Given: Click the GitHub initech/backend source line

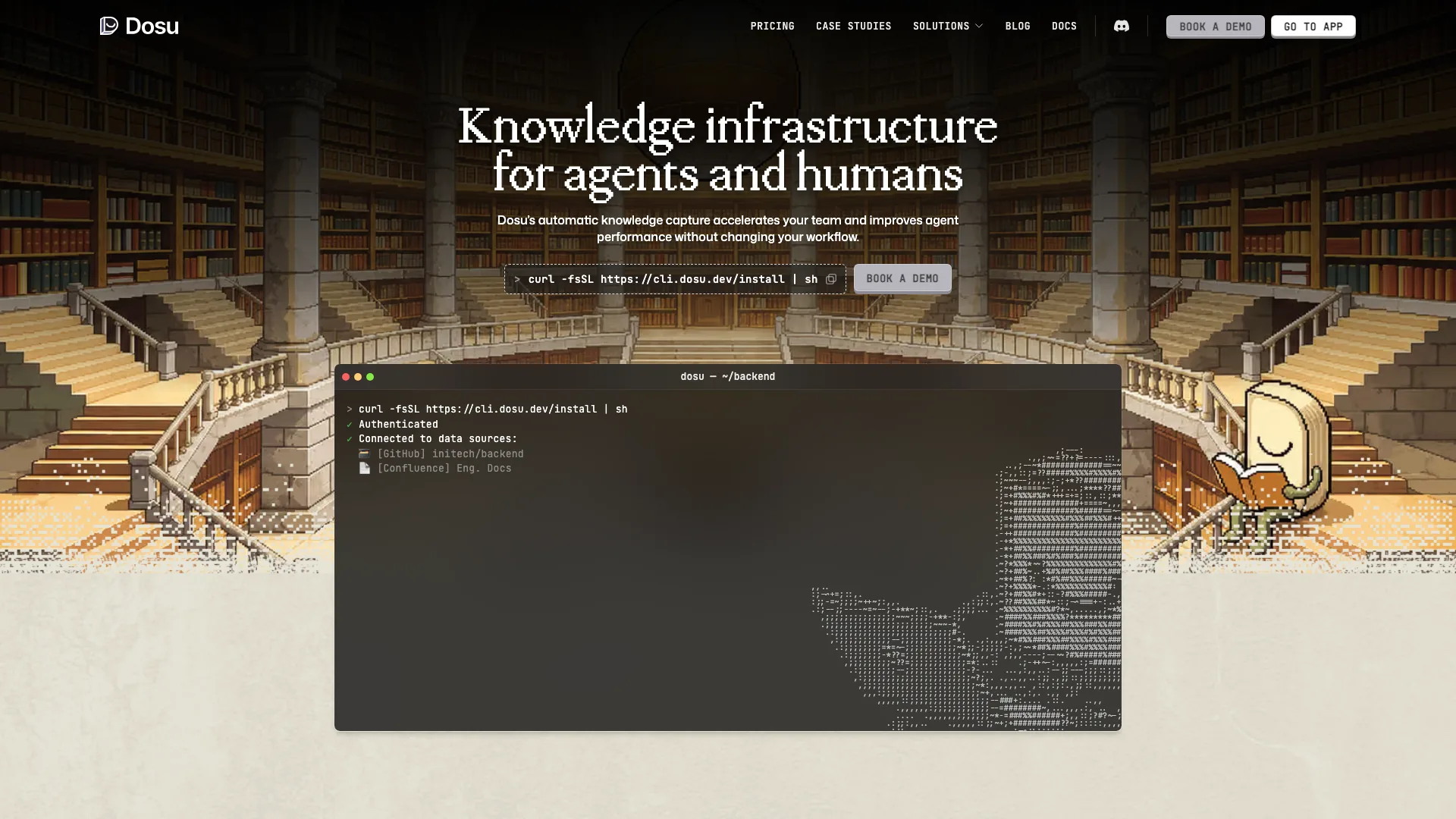Looking at the screenshot, I should point(441,453).
